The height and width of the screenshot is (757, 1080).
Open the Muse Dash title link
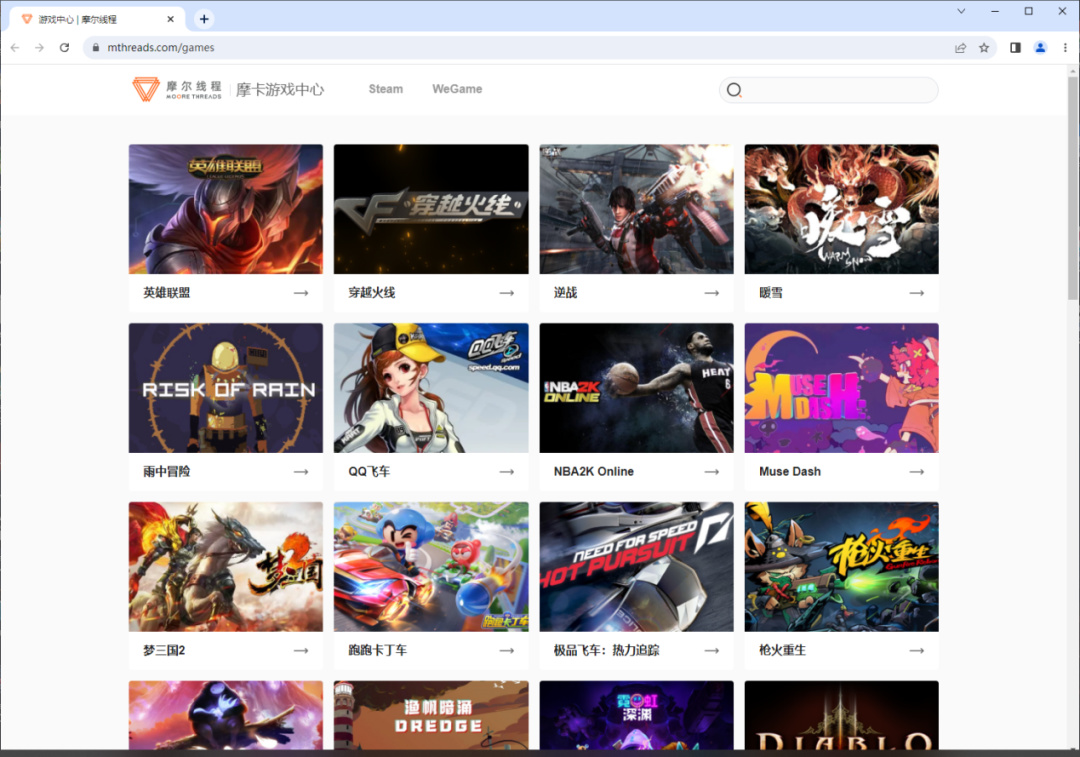[x=790, y=472]
